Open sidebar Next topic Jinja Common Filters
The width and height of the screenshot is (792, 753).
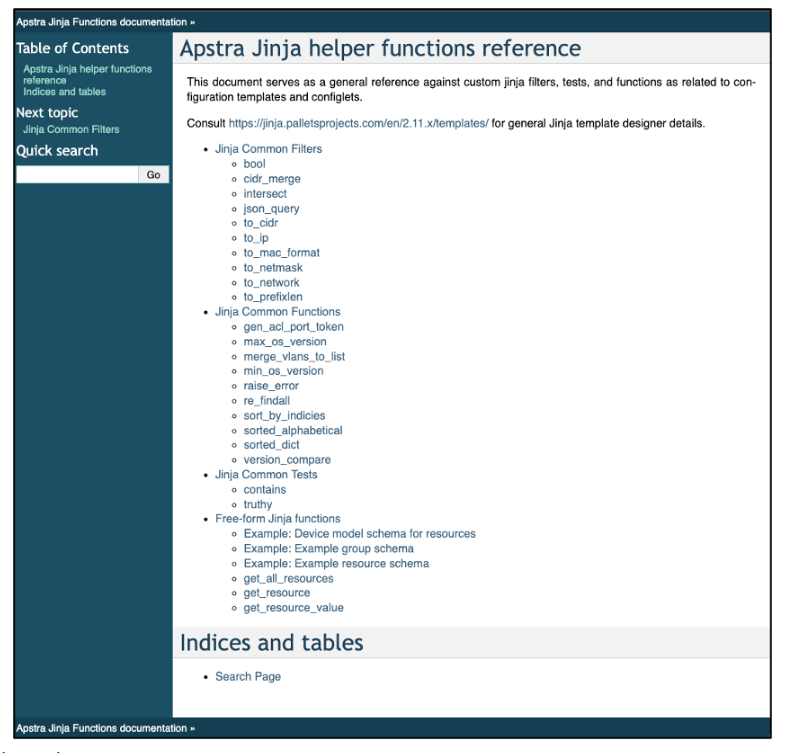(71, 129)
